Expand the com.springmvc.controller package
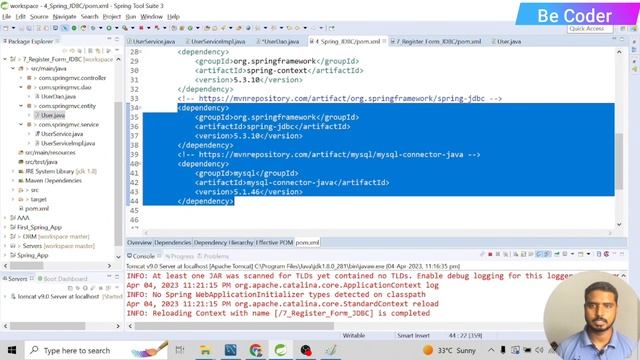Screen dimensions: 640x360 pyautogui.click(x=21, y=78)
